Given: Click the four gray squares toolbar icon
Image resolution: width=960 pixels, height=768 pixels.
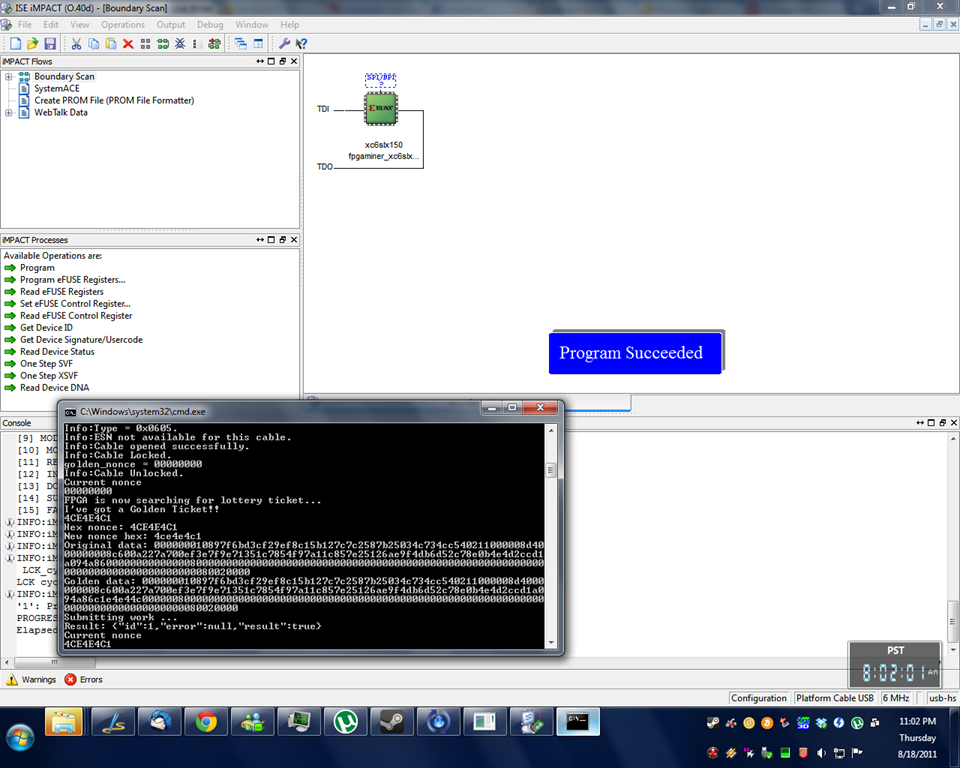Looking at the screenshot, I should 145,43.
